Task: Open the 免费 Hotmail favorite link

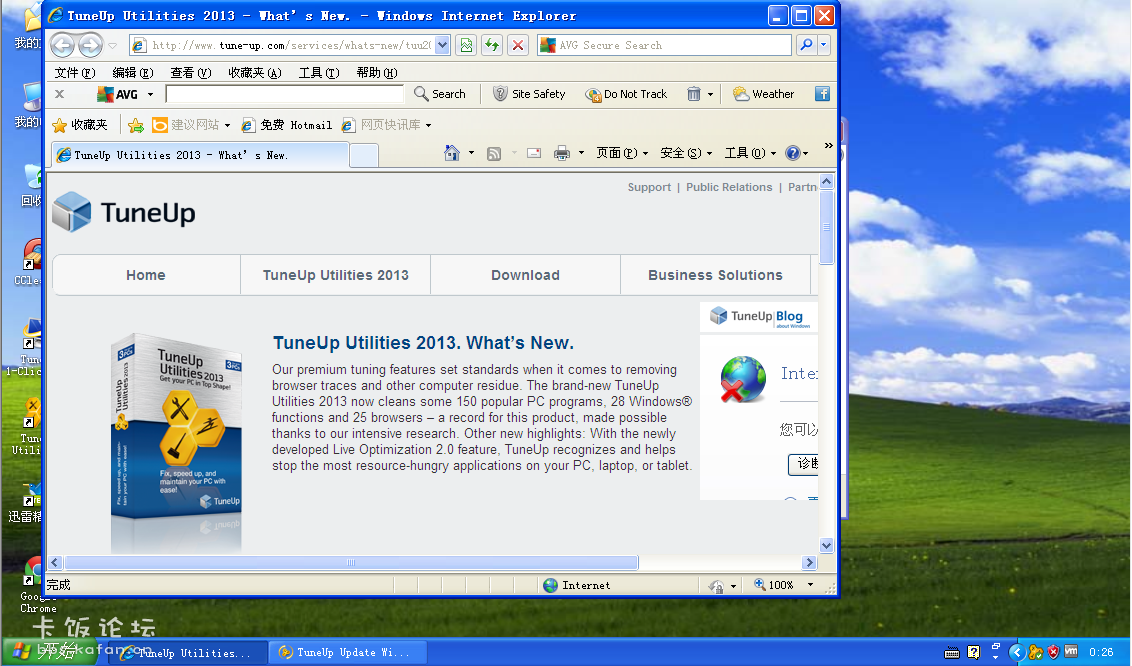Action: coord(287,126)
